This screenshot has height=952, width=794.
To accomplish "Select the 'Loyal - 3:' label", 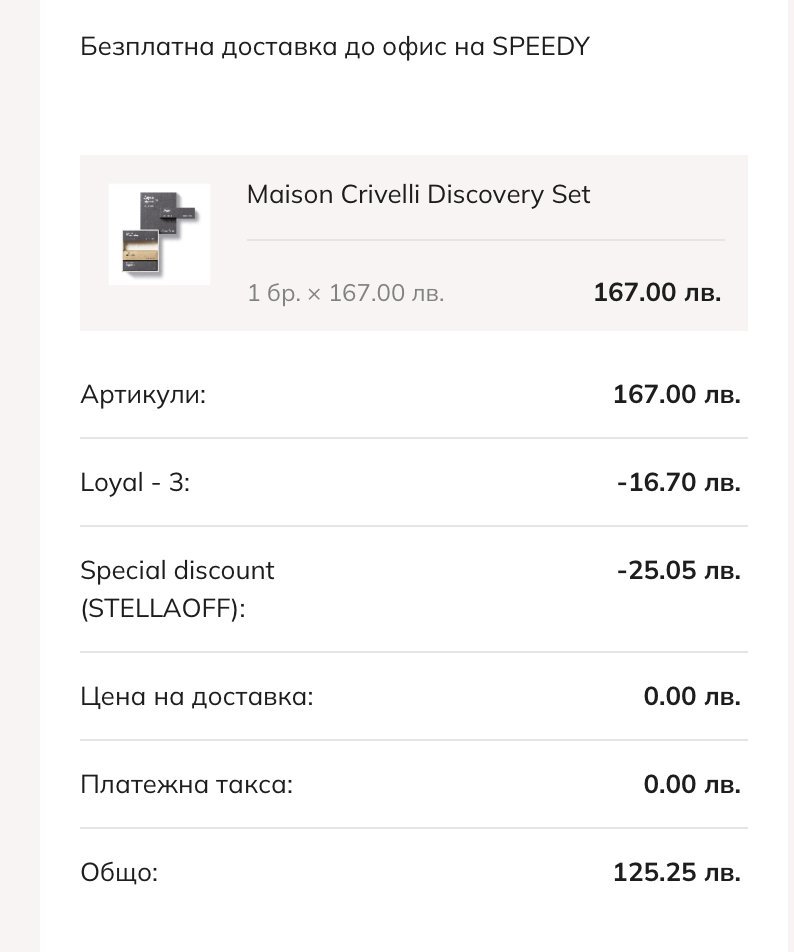I will pyautogui.click(x=135, y=483).
